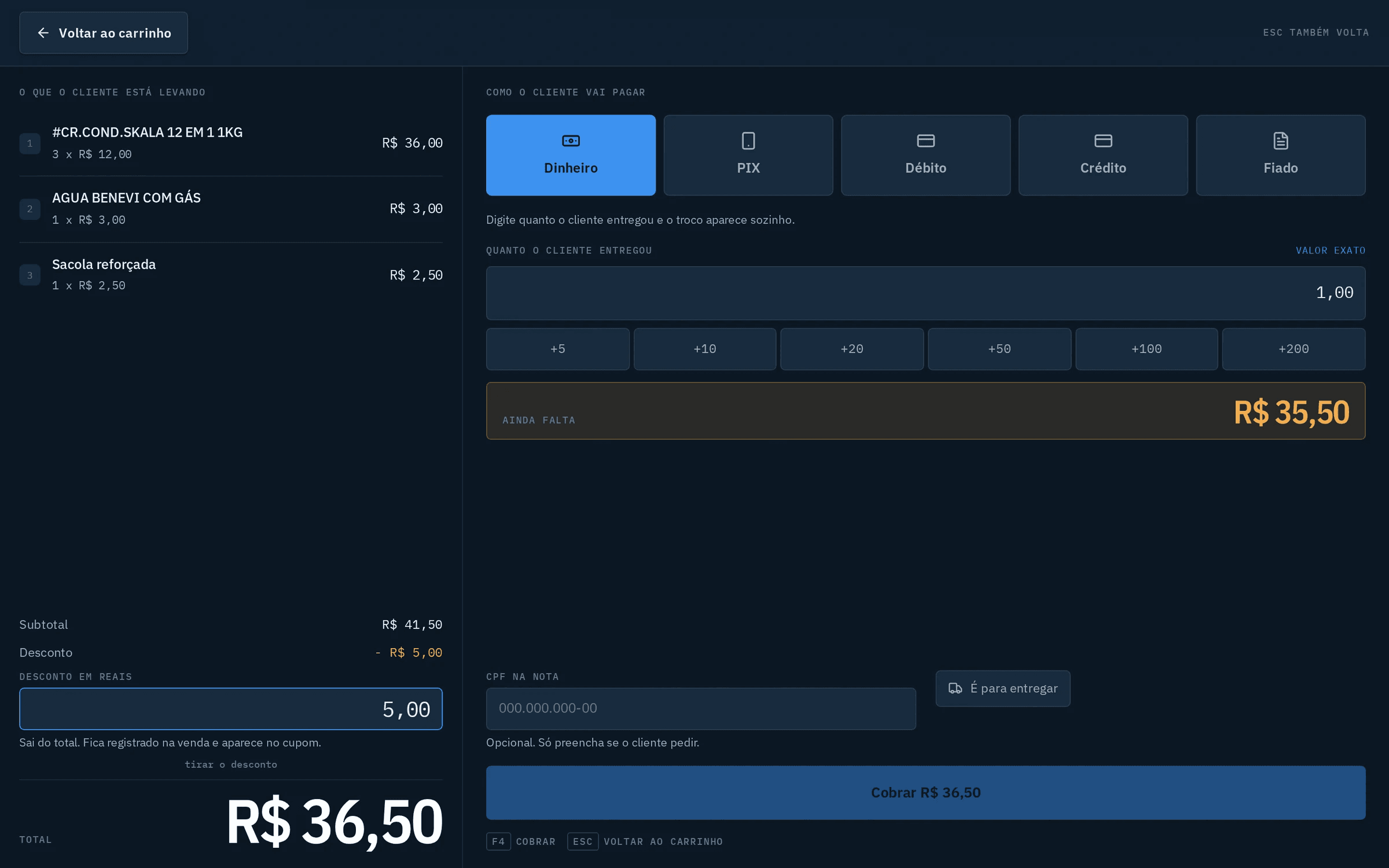
Task: Focus the CPF na nota field
Action: pos(701,708)
